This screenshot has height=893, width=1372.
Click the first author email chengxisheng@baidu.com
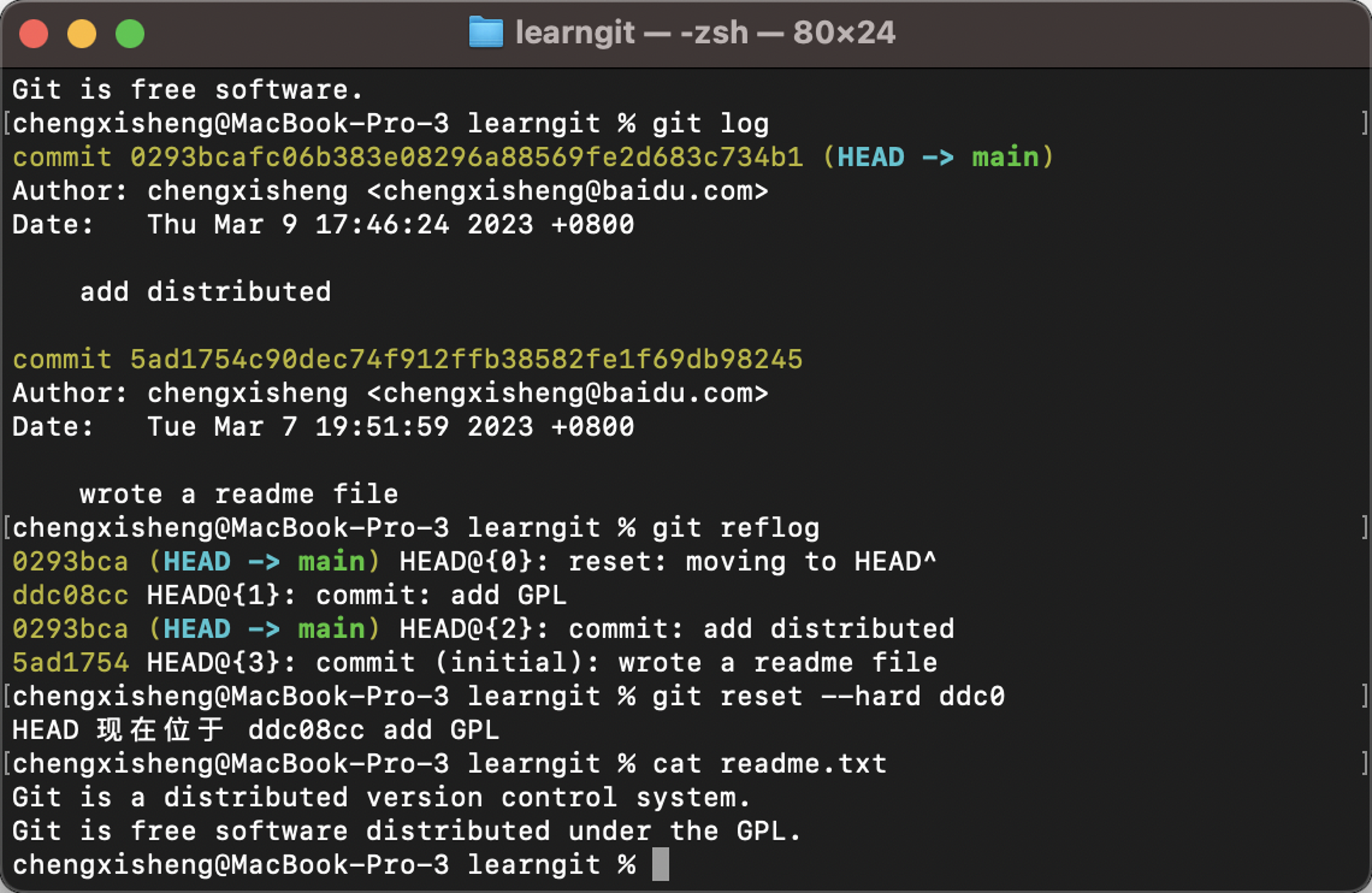click(568, 191)
